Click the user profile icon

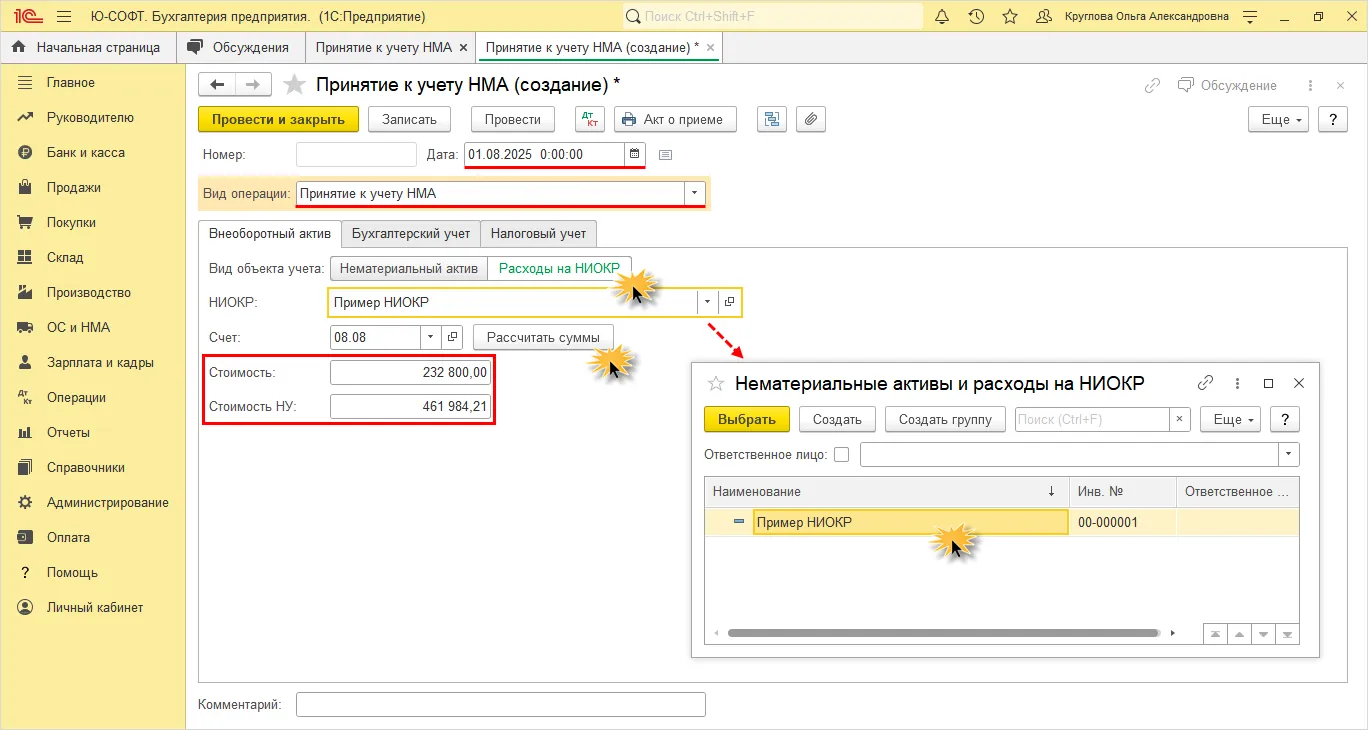[x=1044, y=16]
